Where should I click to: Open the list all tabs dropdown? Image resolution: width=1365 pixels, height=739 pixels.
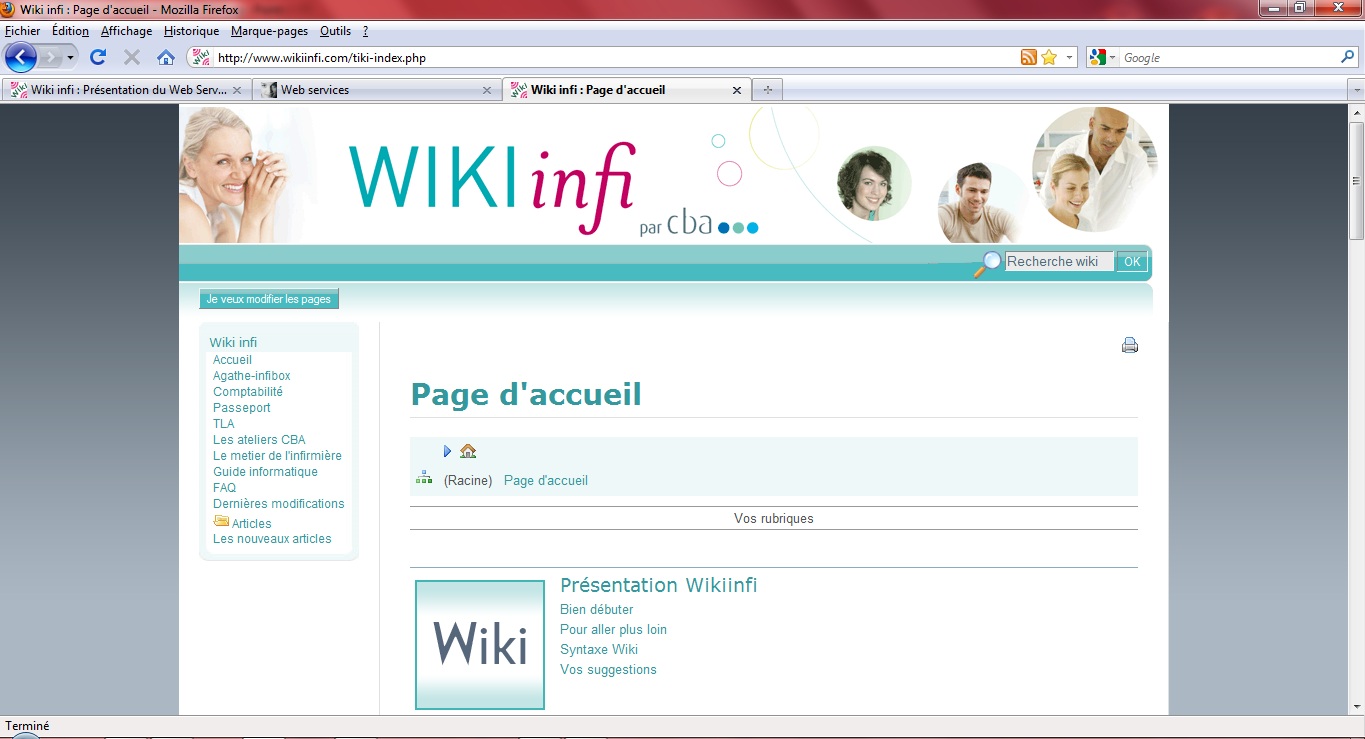1356,90
